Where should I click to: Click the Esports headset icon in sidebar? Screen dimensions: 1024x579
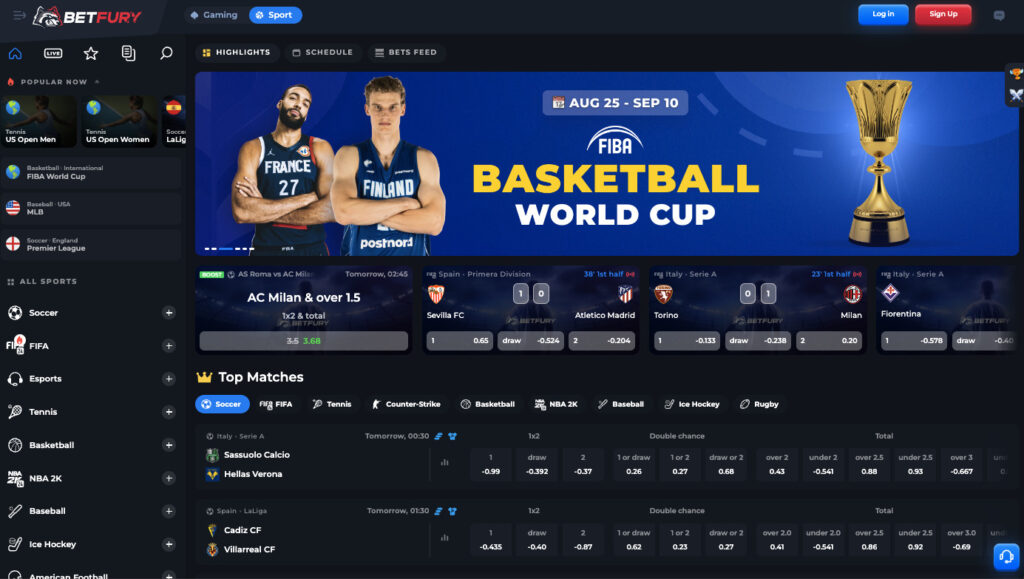15,379
